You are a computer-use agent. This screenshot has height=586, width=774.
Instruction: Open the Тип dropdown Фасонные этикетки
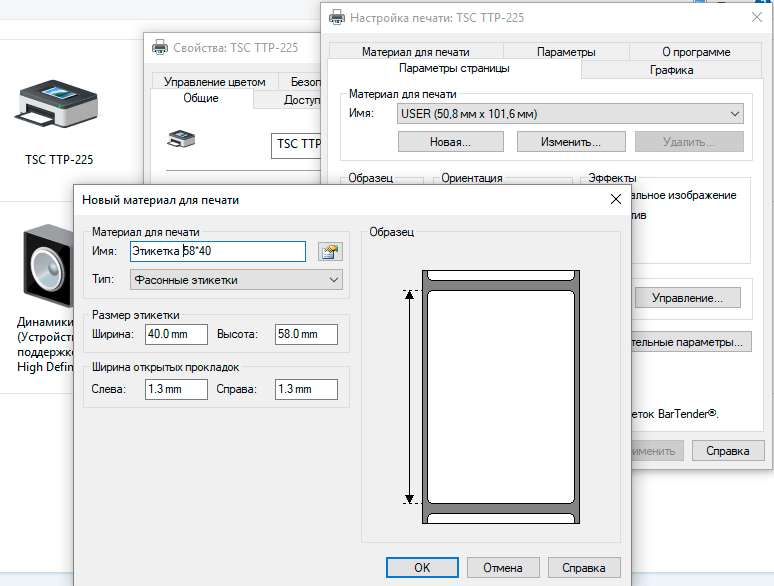[x=238, y=280]
